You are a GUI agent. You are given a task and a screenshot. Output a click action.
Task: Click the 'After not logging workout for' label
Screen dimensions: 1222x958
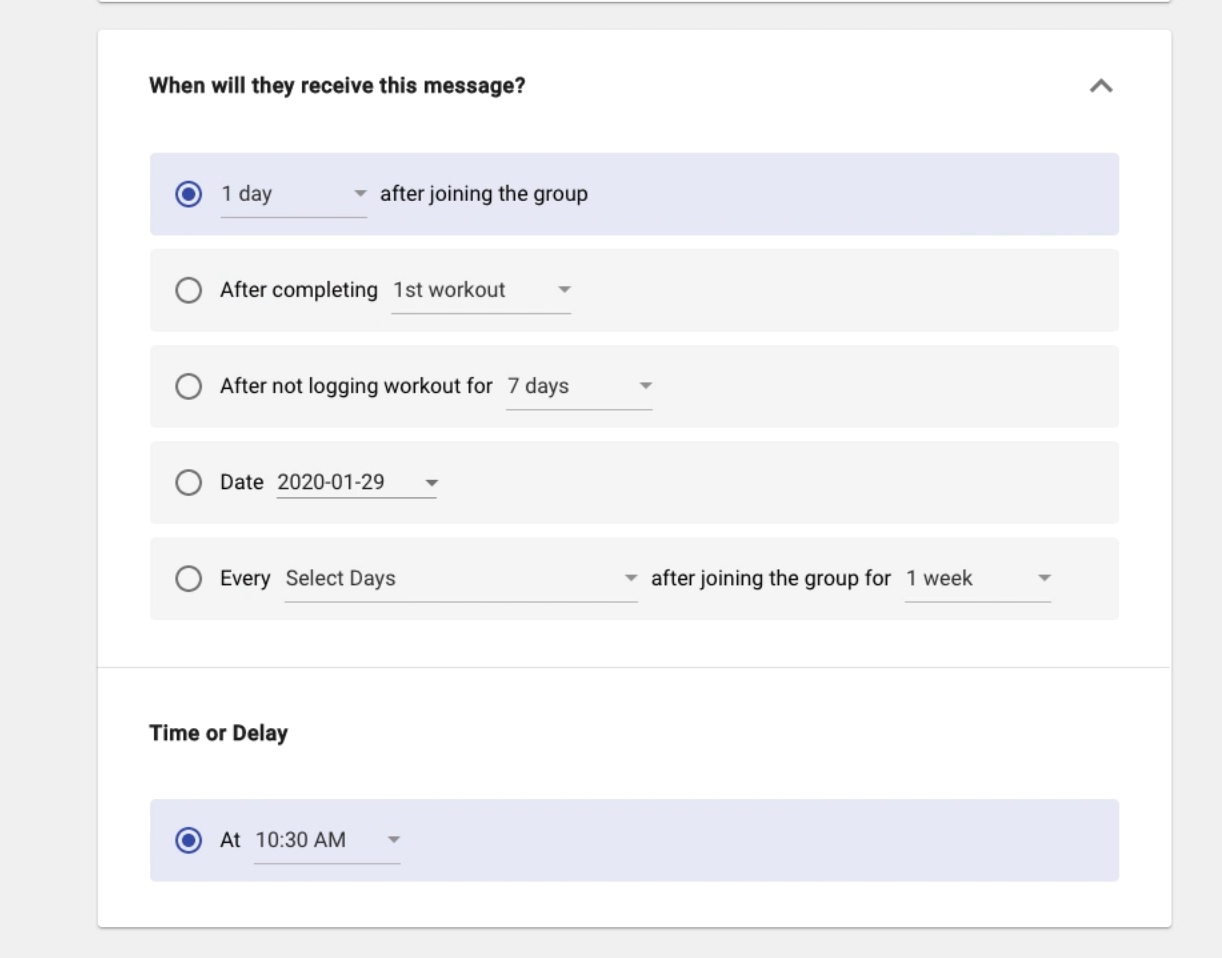[357, 387]
